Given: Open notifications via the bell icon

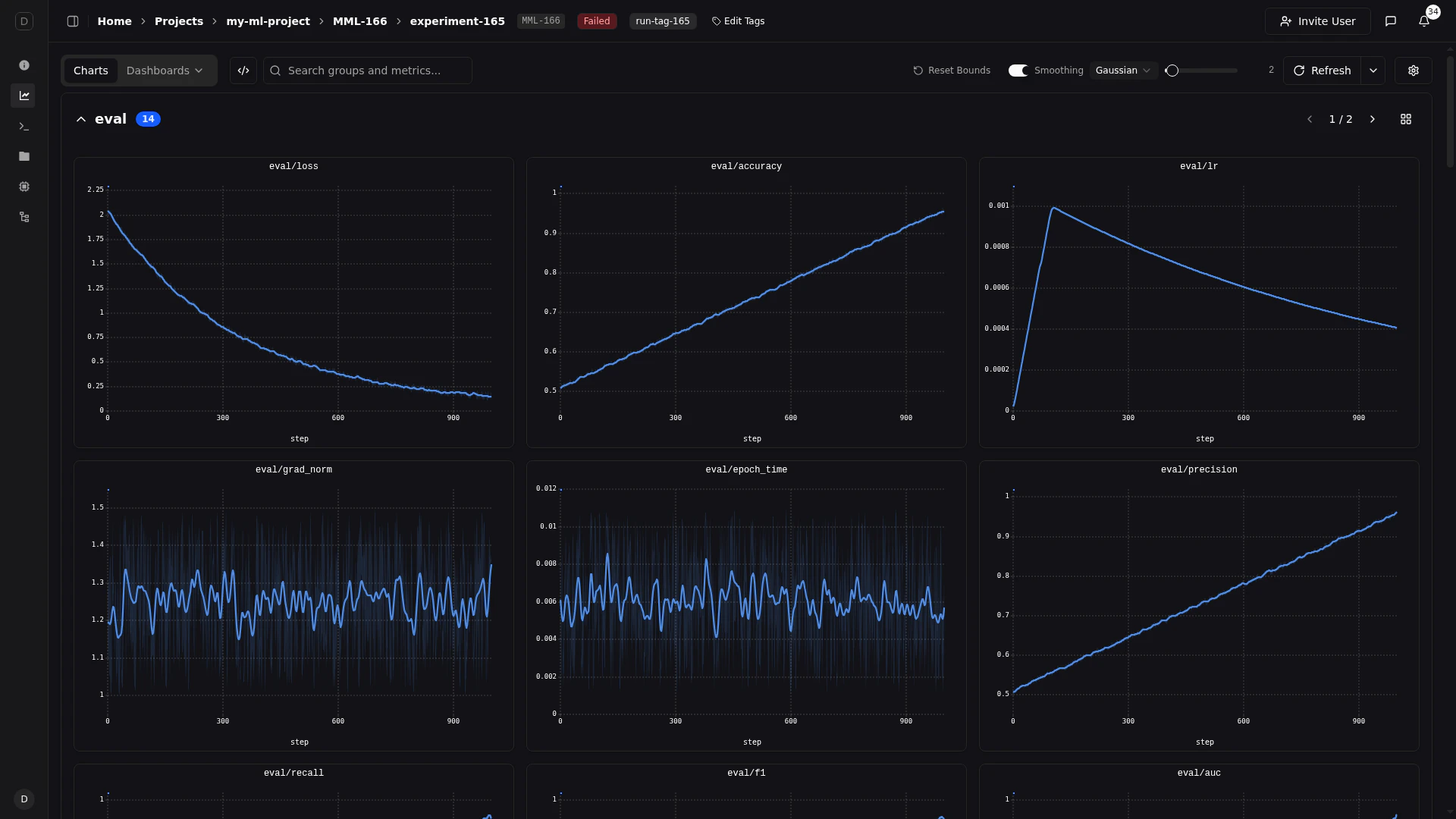Looking at the screenshot, I should tap(1424, 20).
